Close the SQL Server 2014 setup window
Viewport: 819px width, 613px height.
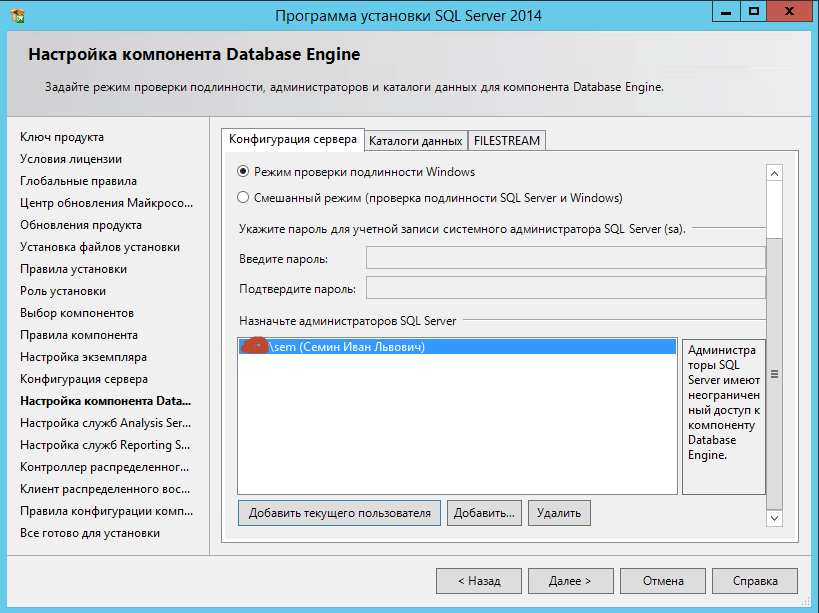(790, 11)
